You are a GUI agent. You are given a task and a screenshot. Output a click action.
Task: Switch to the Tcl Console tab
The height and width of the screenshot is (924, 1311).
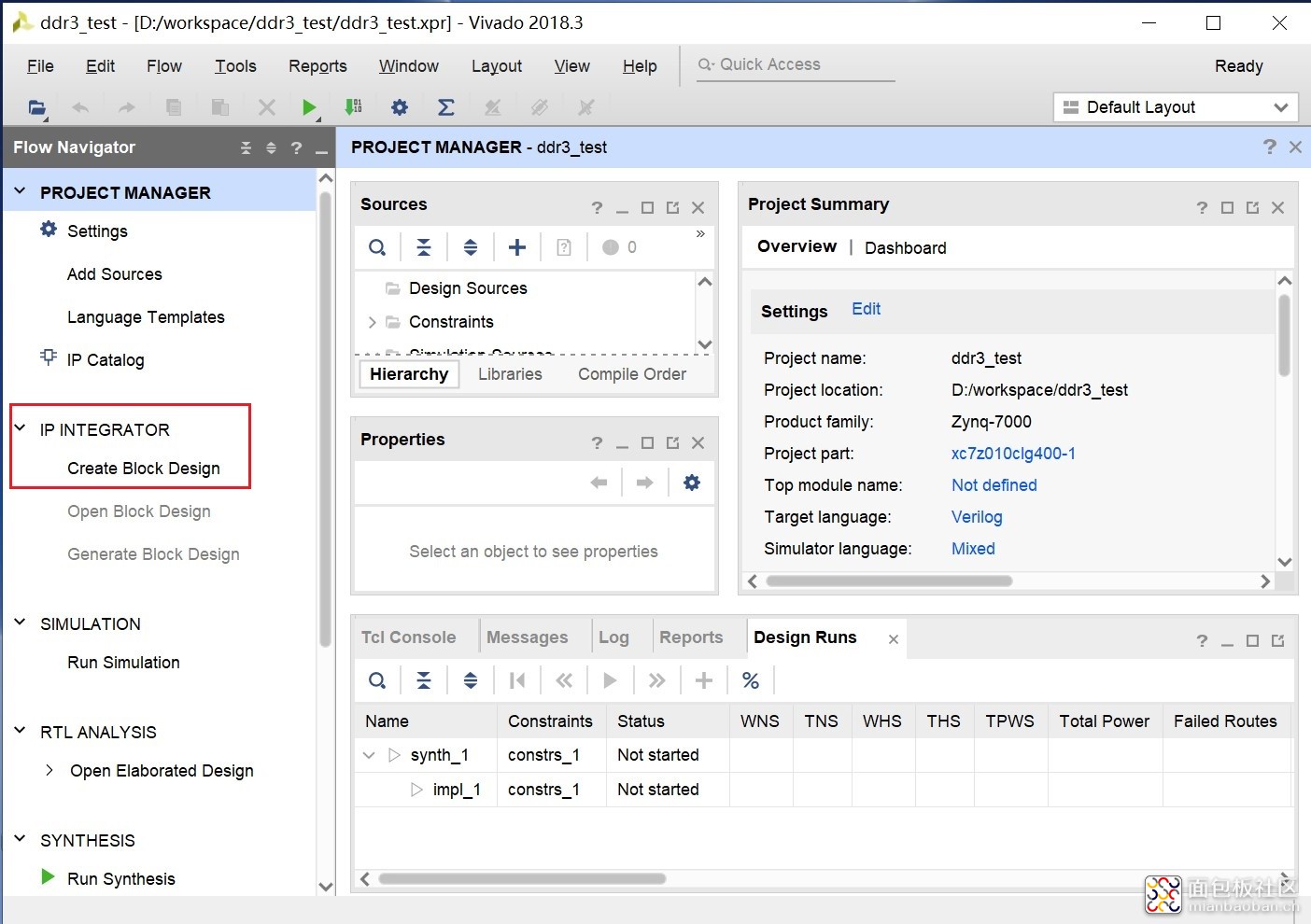409,637
